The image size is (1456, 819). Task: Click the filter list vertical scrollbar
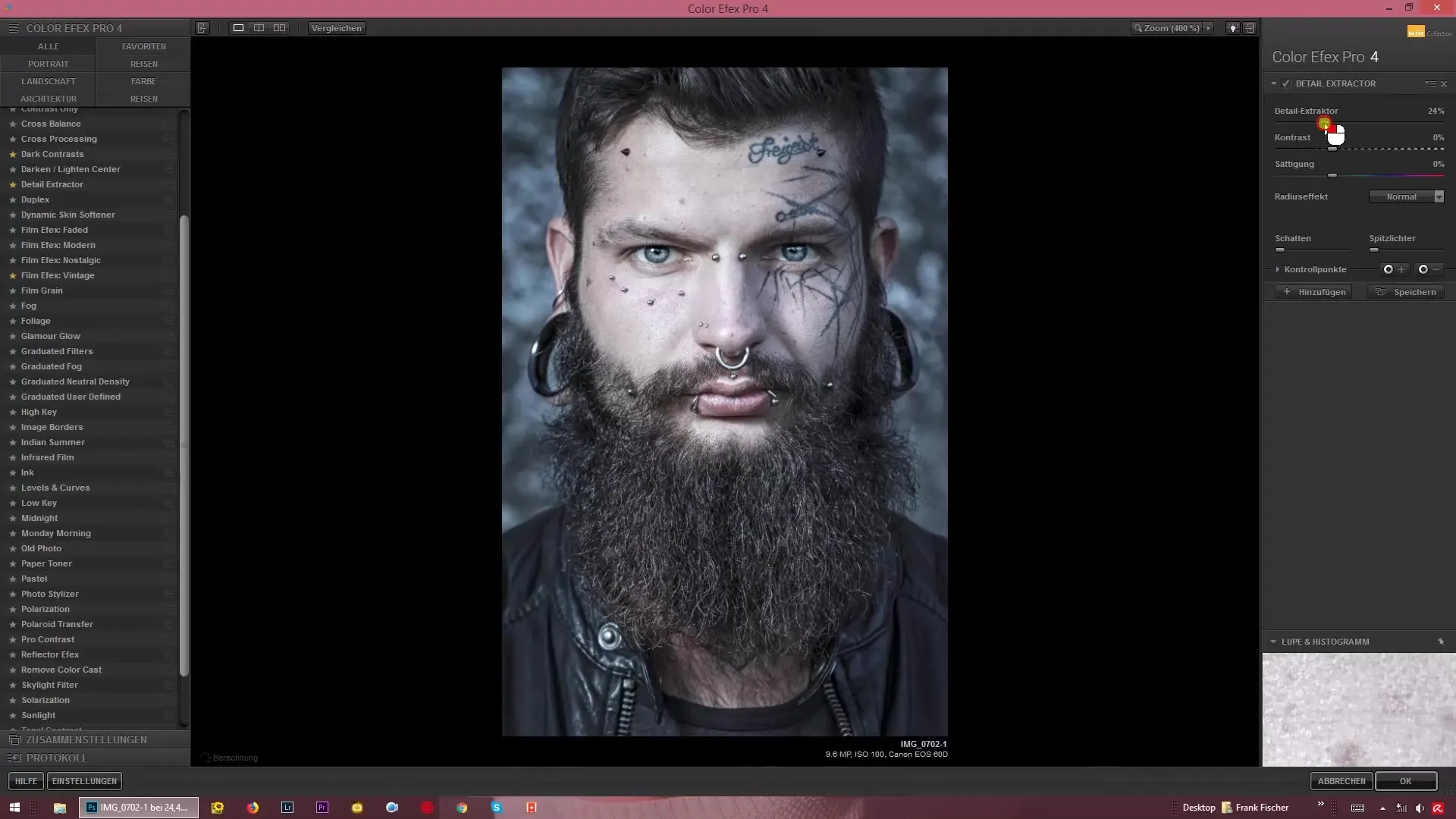(x=184, y=446)
